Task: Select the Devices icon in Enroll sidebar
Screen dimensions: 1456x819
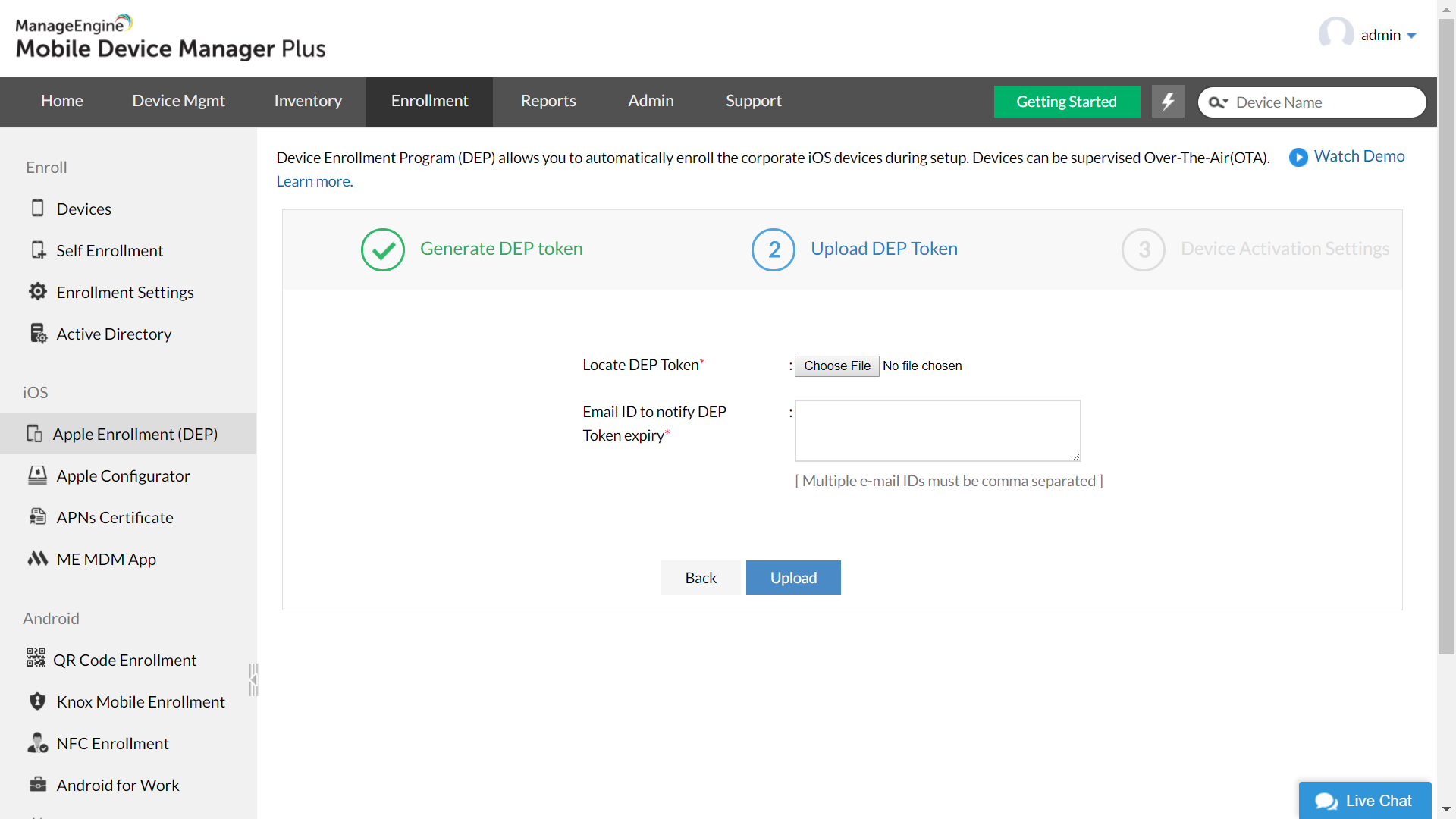Action: [38, 208]
